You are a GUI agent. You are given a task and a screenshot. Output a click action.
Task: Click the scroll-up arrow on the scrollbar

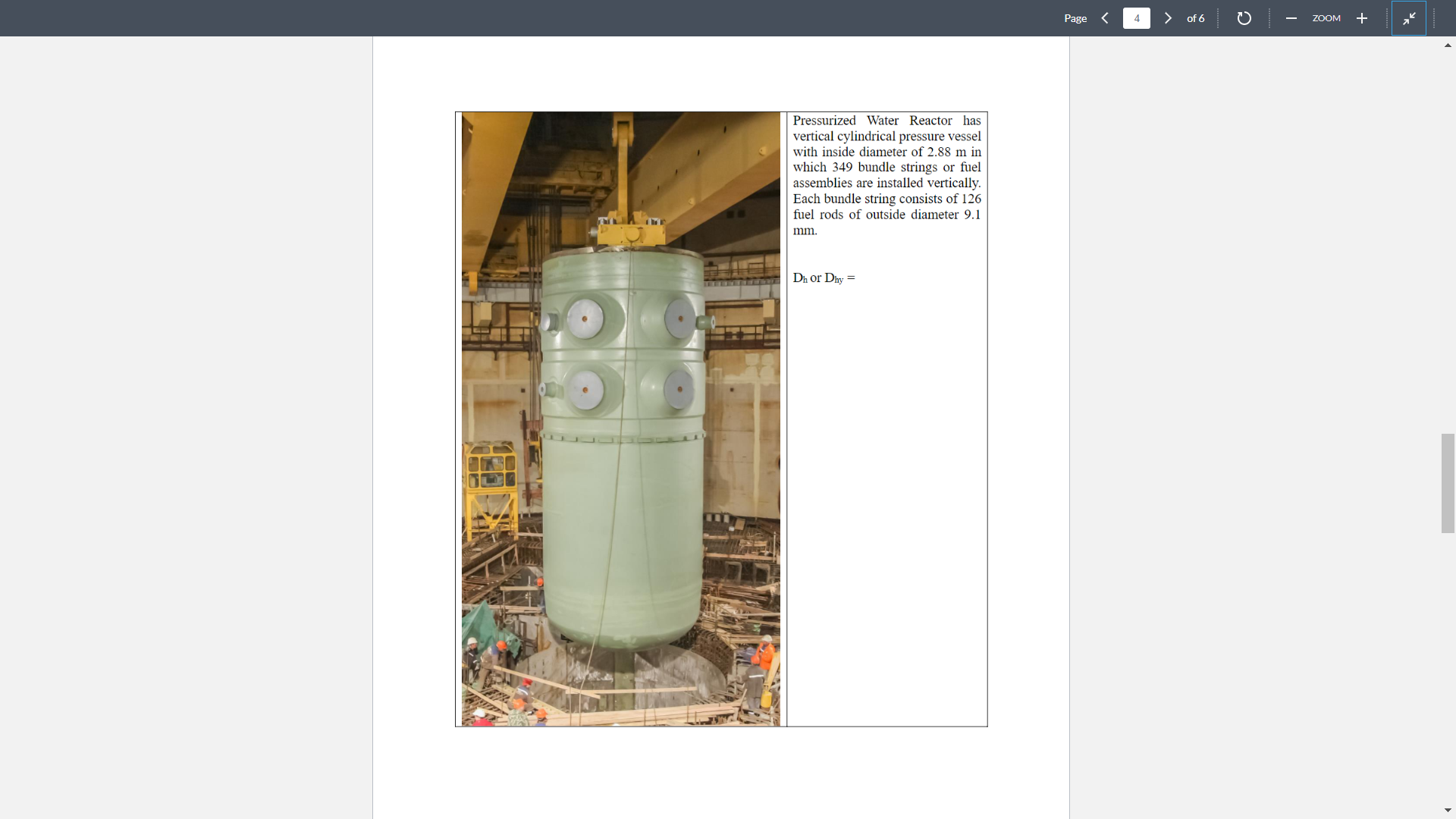pyautogui.click(x=1448, y=45)
